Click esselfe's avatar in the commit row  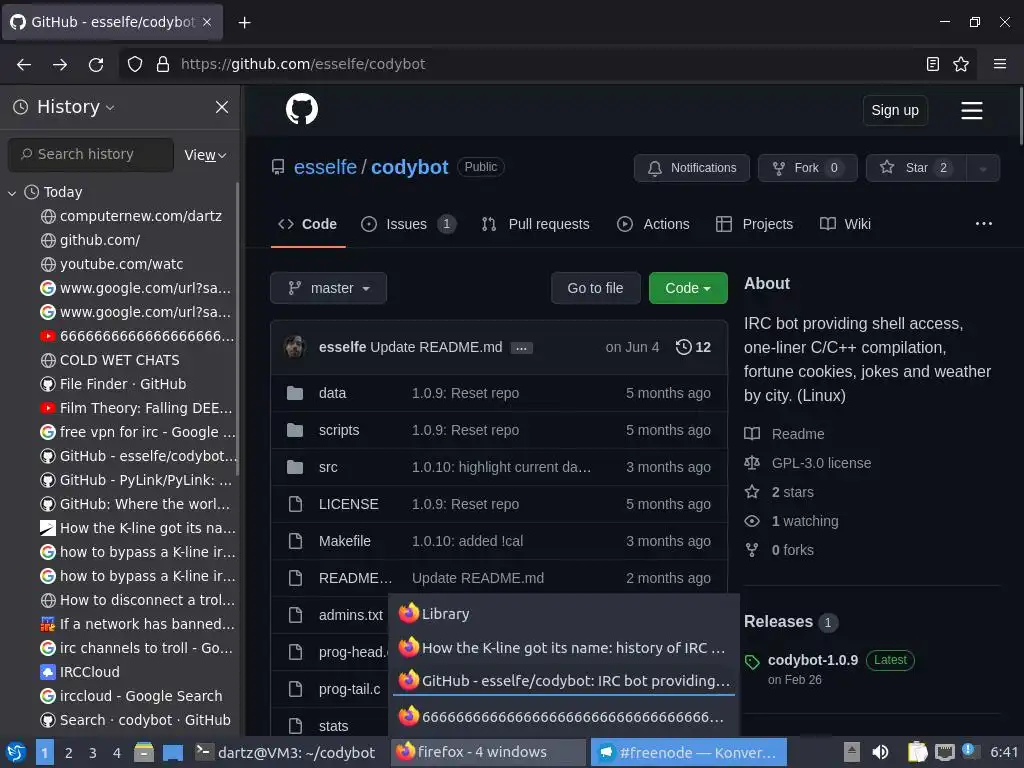295,347
